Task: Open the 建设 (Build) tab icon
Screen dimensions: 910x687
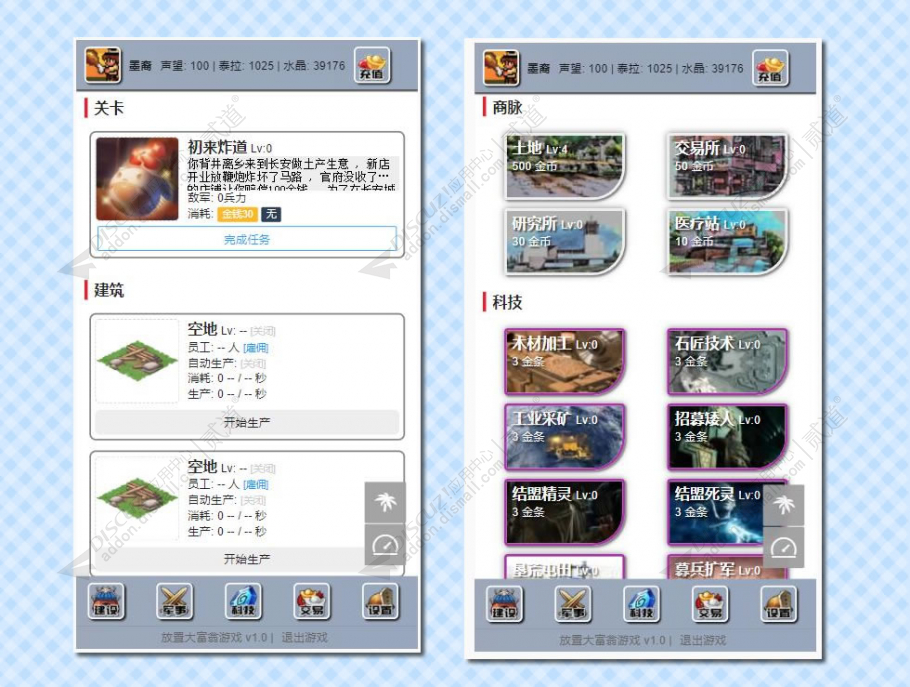Action: [x=107, y=600]
